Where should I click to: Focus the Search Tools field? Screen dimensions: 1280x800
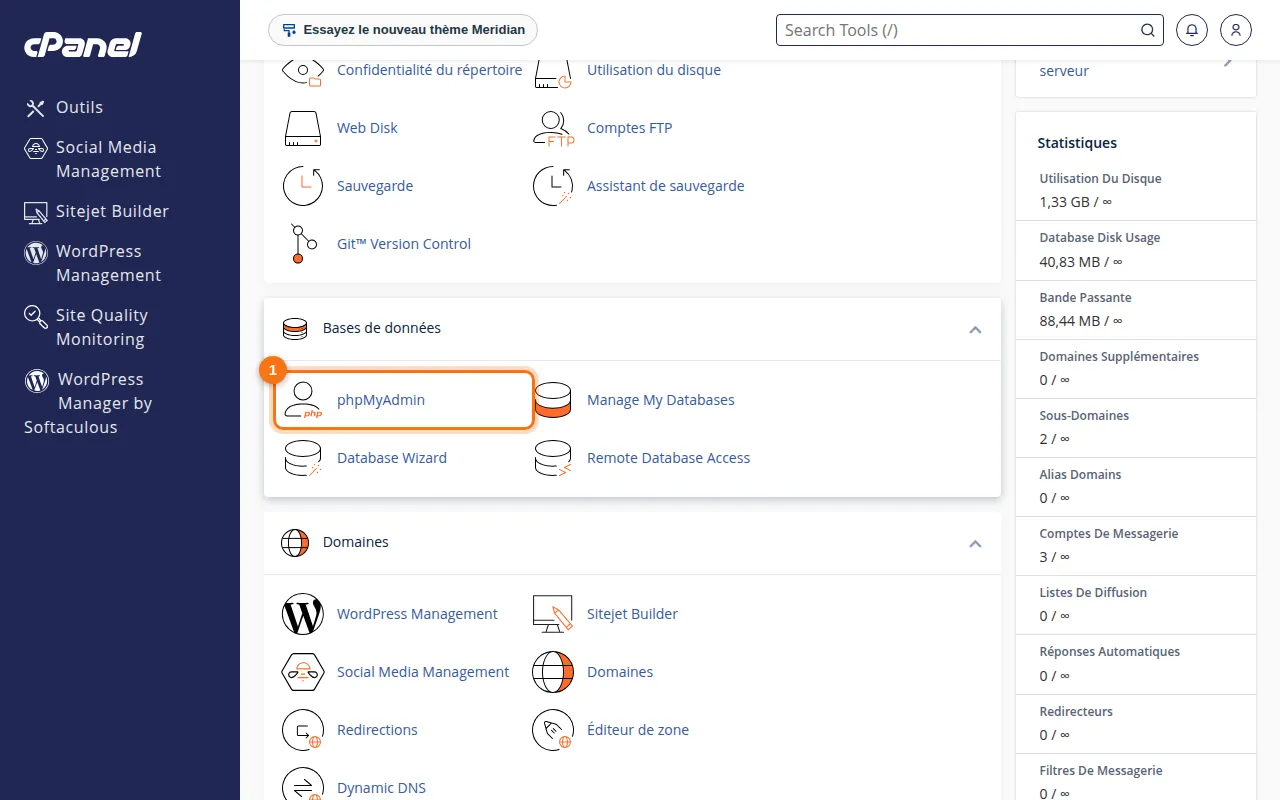coord(970,30)
